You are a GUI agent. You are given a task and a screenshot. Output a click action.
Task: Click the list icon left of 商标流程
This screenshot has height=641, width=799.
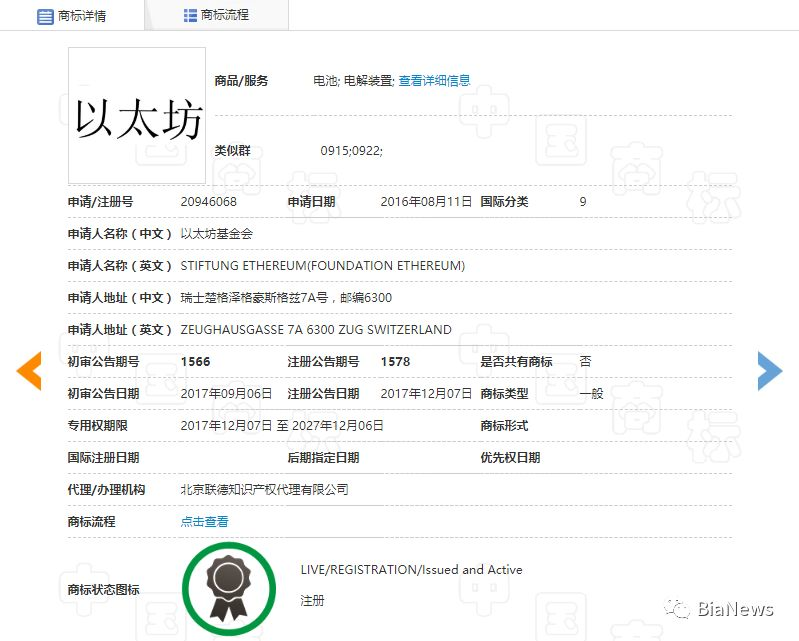coord(190,15)
